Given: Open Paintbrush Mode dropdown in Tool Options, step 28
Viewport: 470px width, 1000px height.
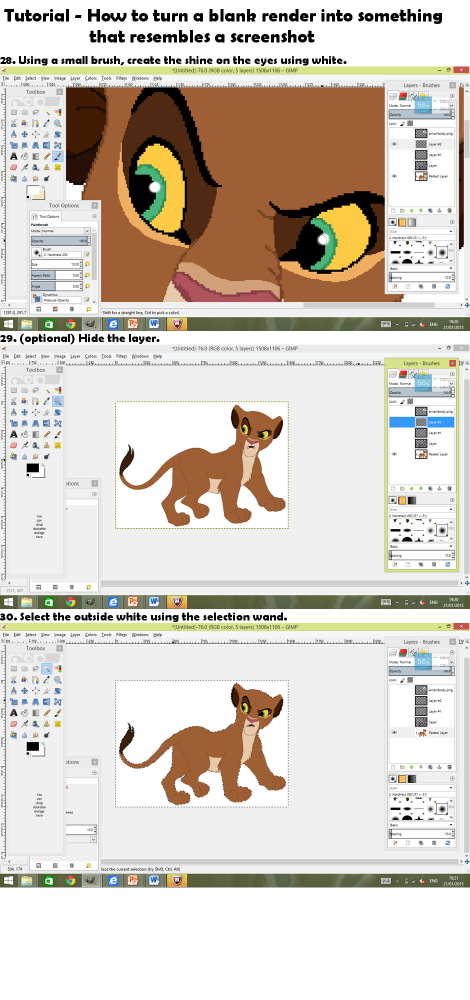Looking at the screenshot, I should [66, 231].
